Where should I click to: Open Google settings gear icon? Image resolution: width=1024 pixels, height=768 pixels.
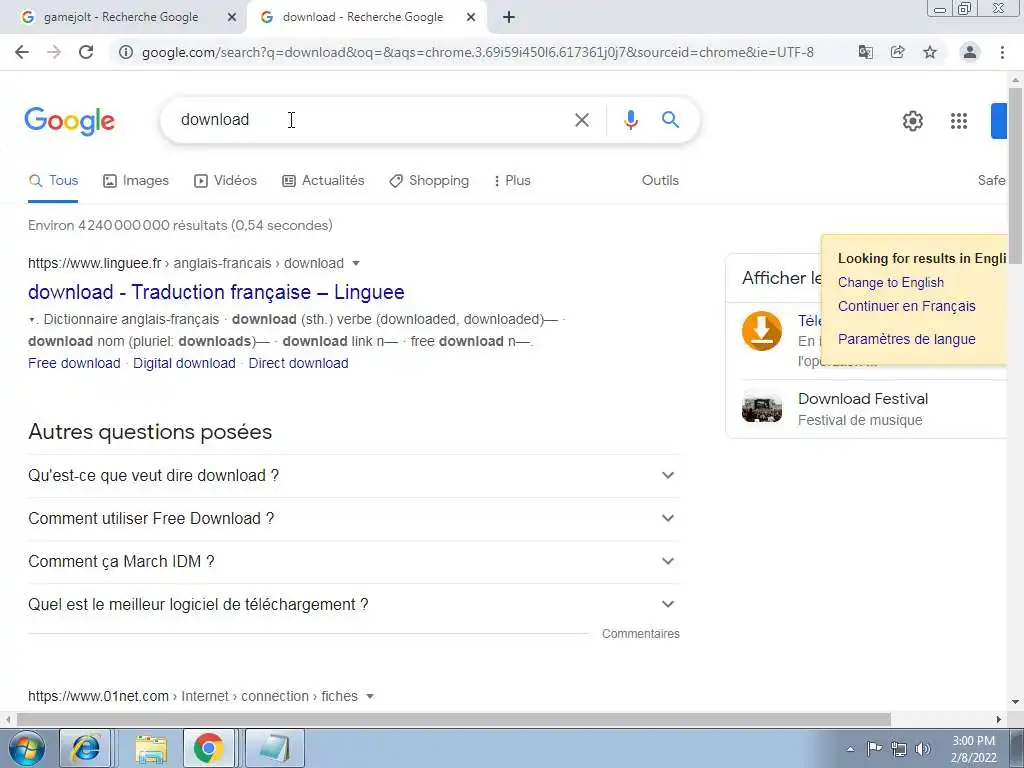(913, 121)
